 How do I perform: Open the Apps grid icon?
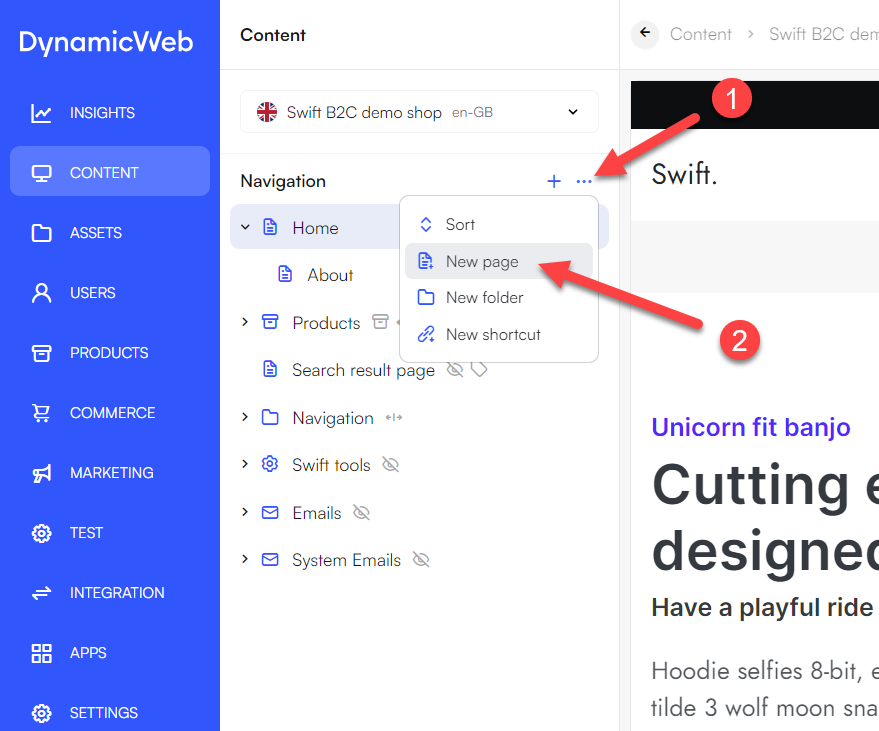coord(42,653)
